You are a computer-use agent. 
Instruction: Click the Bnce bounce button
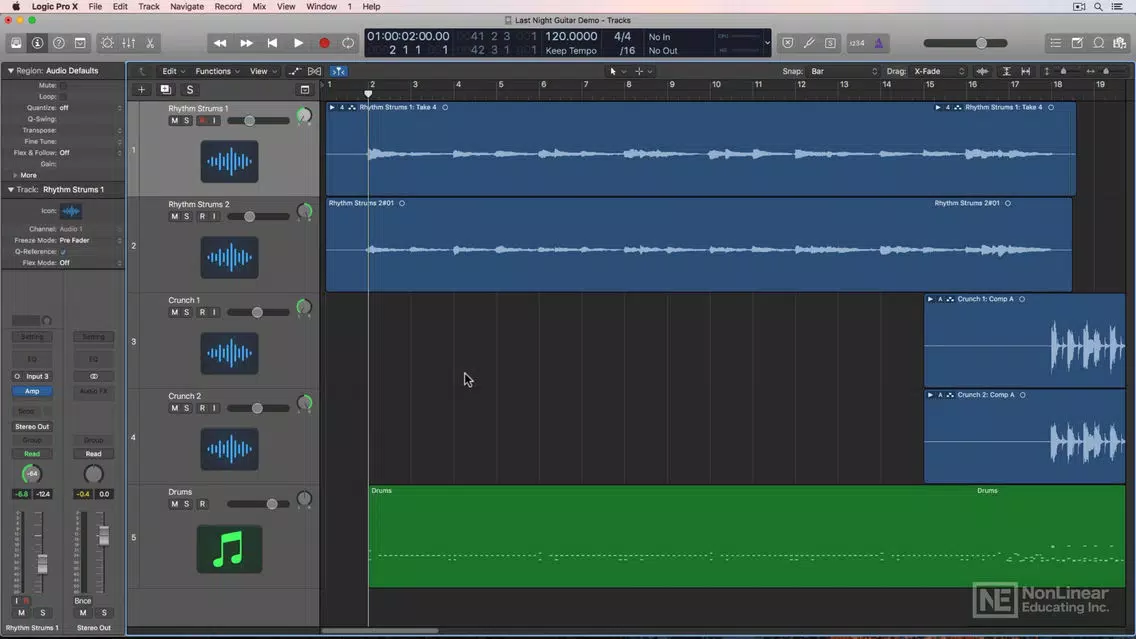click(83, 601)
